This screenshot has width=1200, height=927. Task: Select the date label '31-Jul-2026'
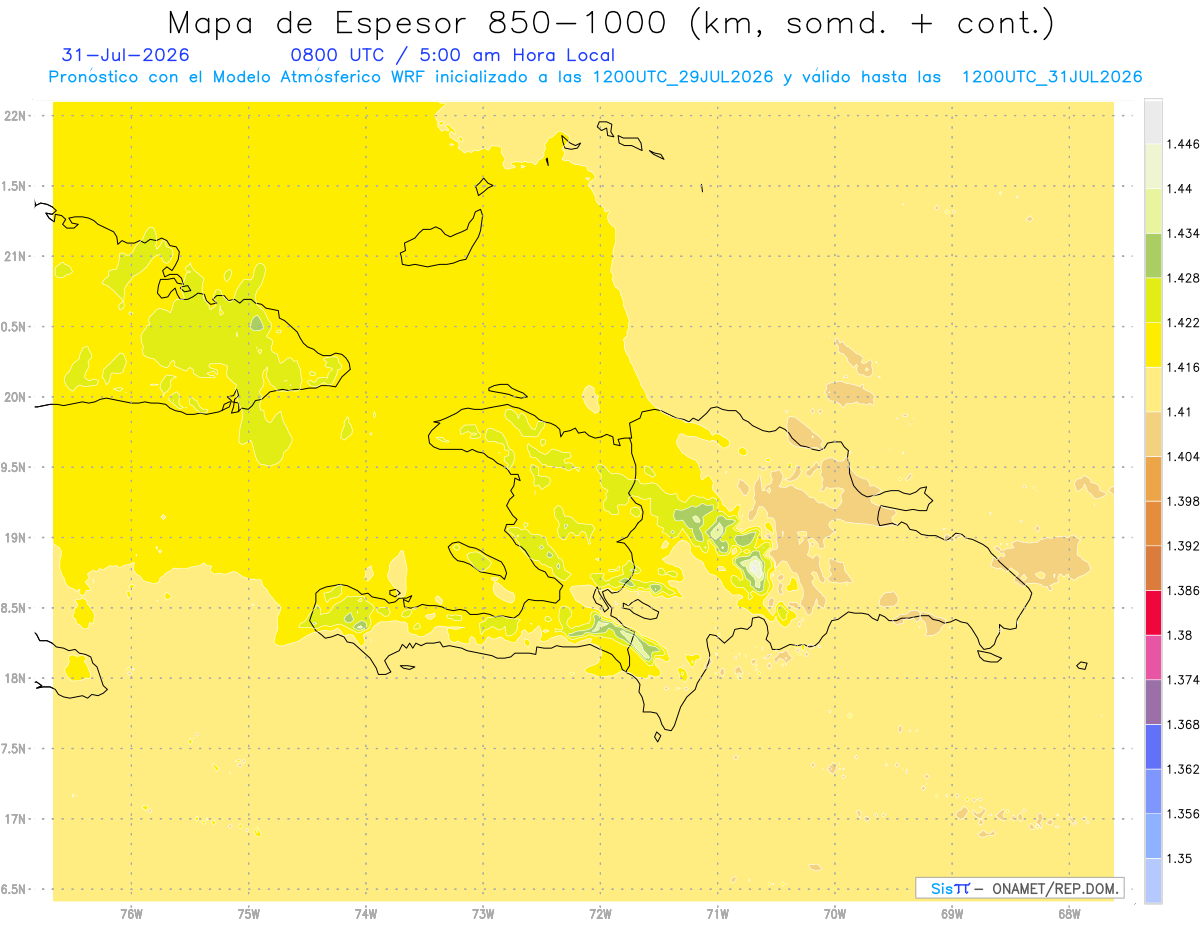[x=126, y=55]
